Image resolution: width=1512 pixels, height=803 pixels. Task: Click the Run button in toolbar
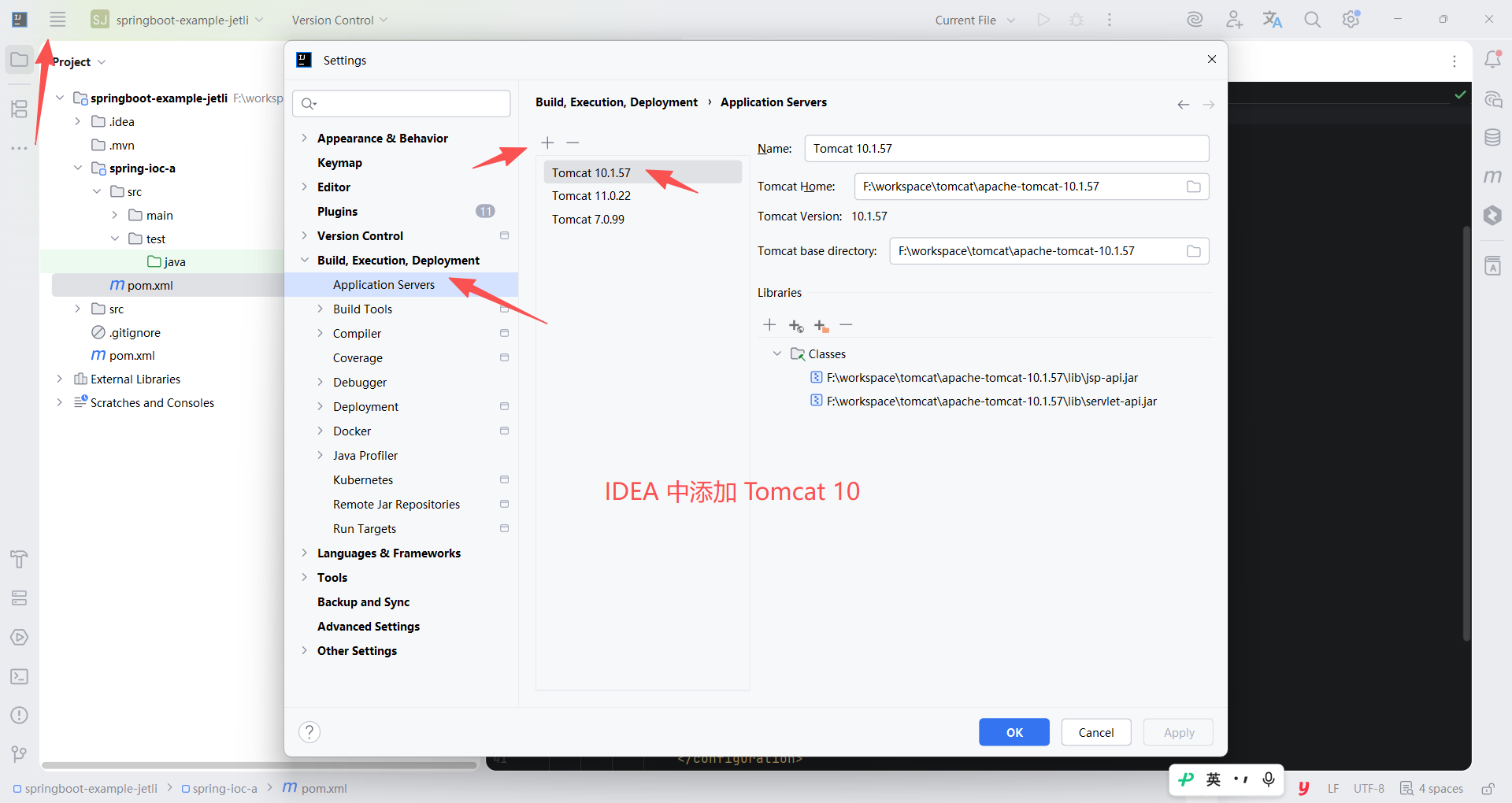click(x=1043, y=20)
